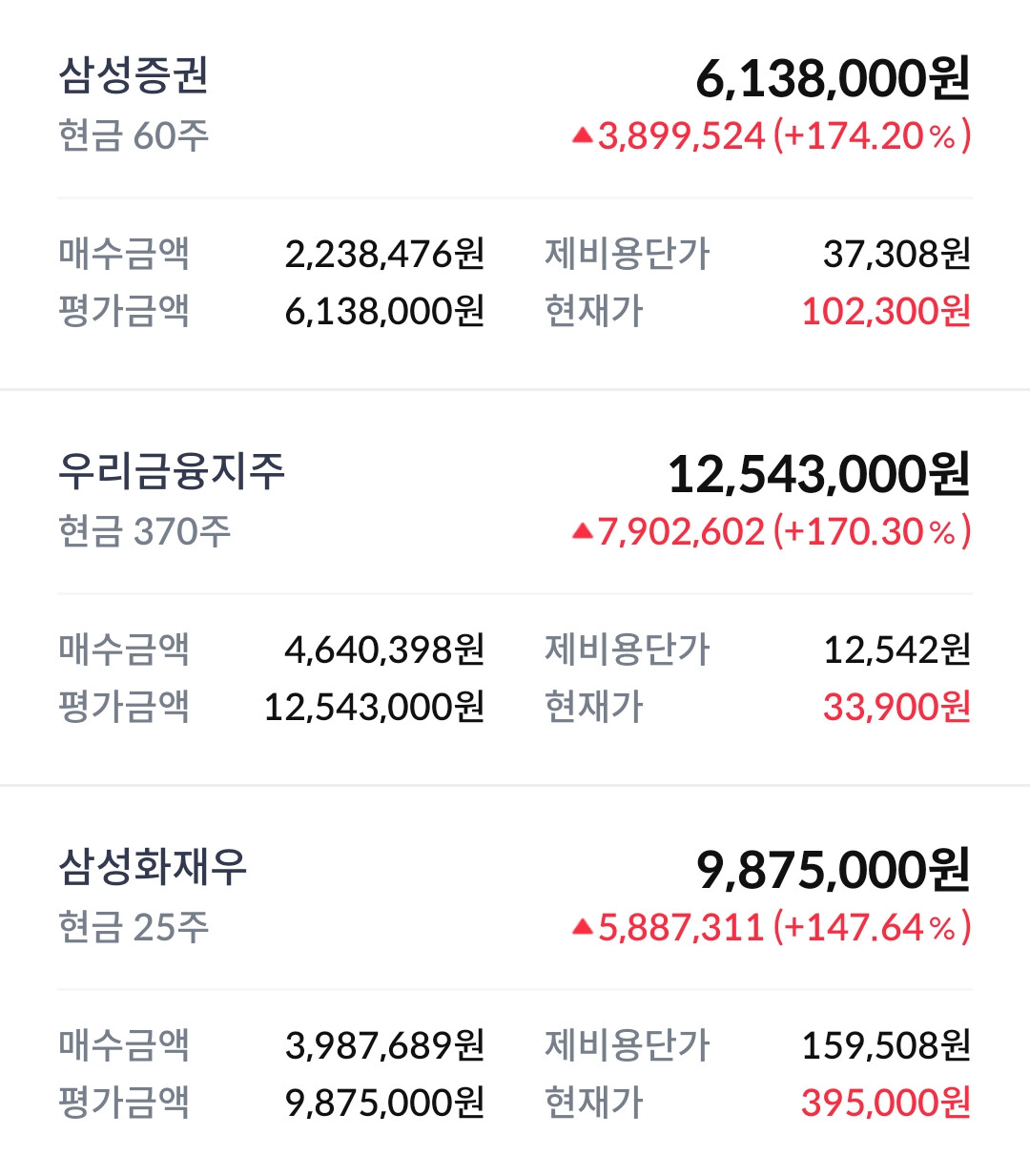Click the red up-triangle beside 5,887,311
The height and width of the screenshot is (1176, 1030).
582,927
